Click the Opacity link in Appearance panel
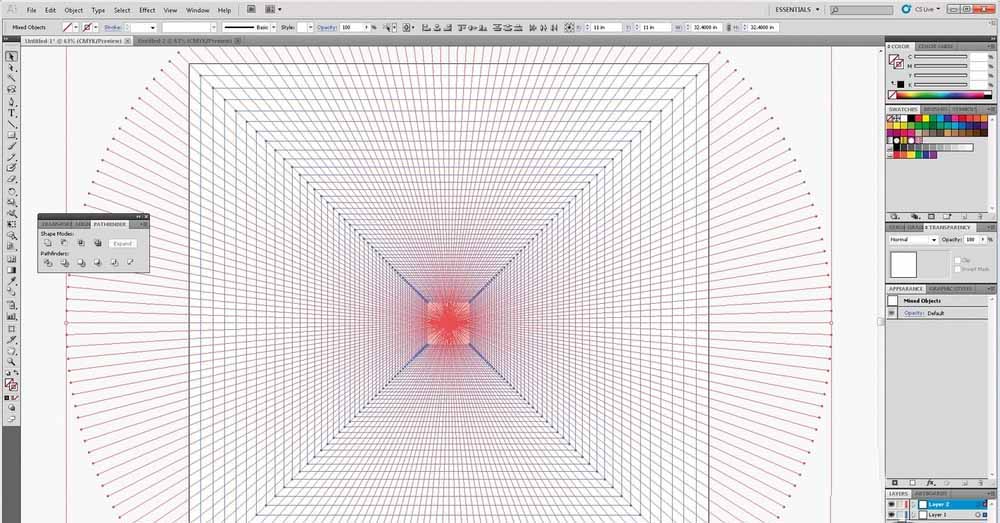This screenshot has height=523, width=1000. click(x=913, y=313)
